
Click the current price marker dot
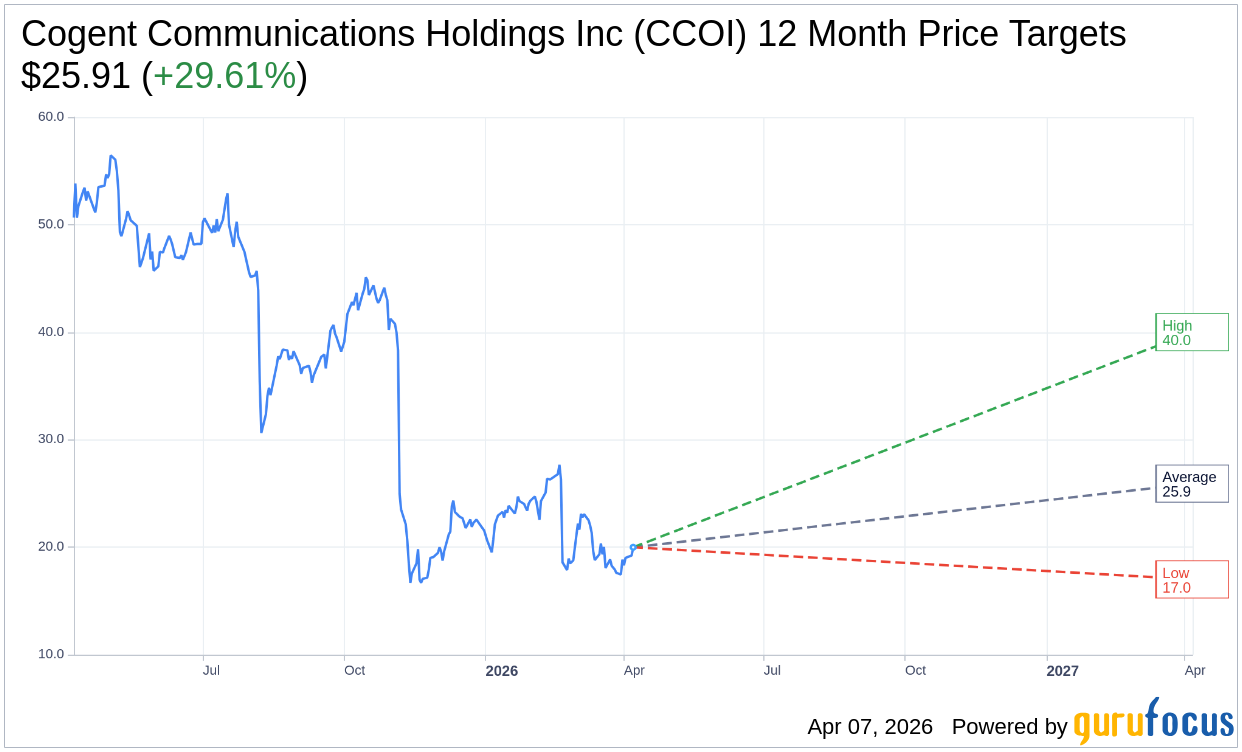633,547
